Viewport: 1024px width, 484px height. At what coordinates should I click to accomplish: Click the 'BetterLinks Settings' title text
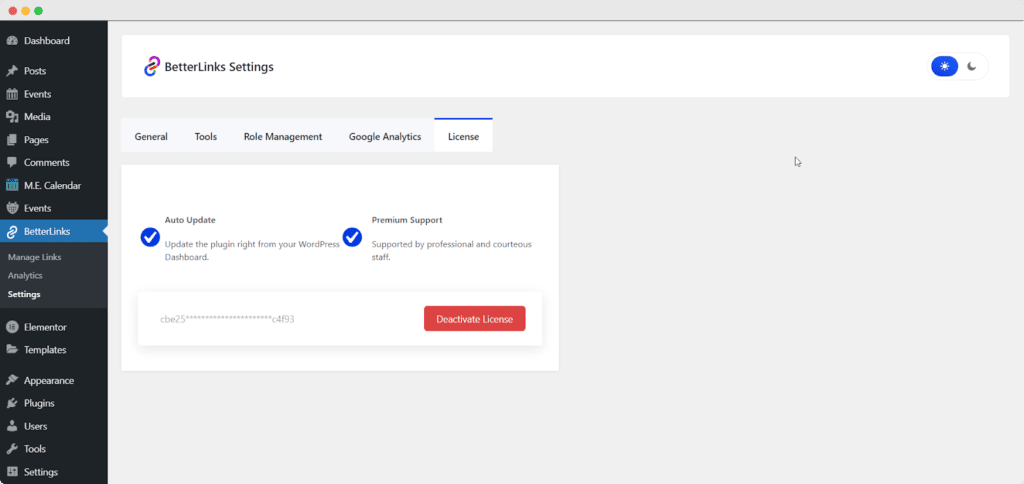219,67
